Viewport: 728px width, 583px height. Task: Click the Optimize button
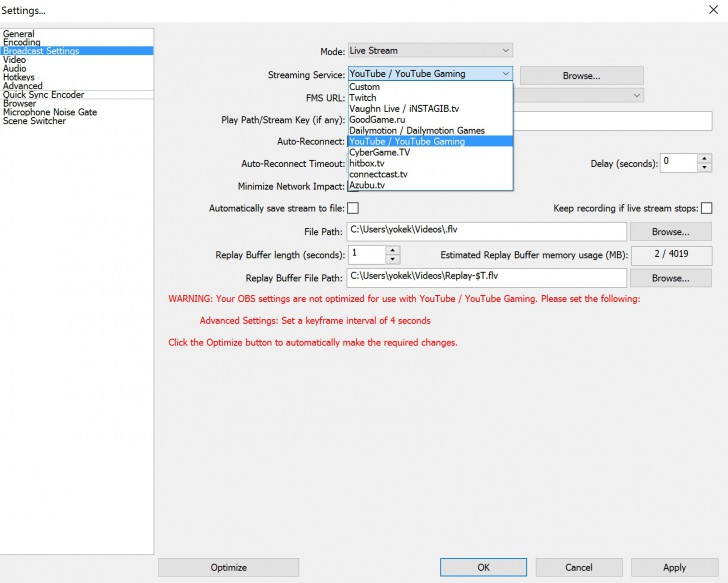click(228, 567)
